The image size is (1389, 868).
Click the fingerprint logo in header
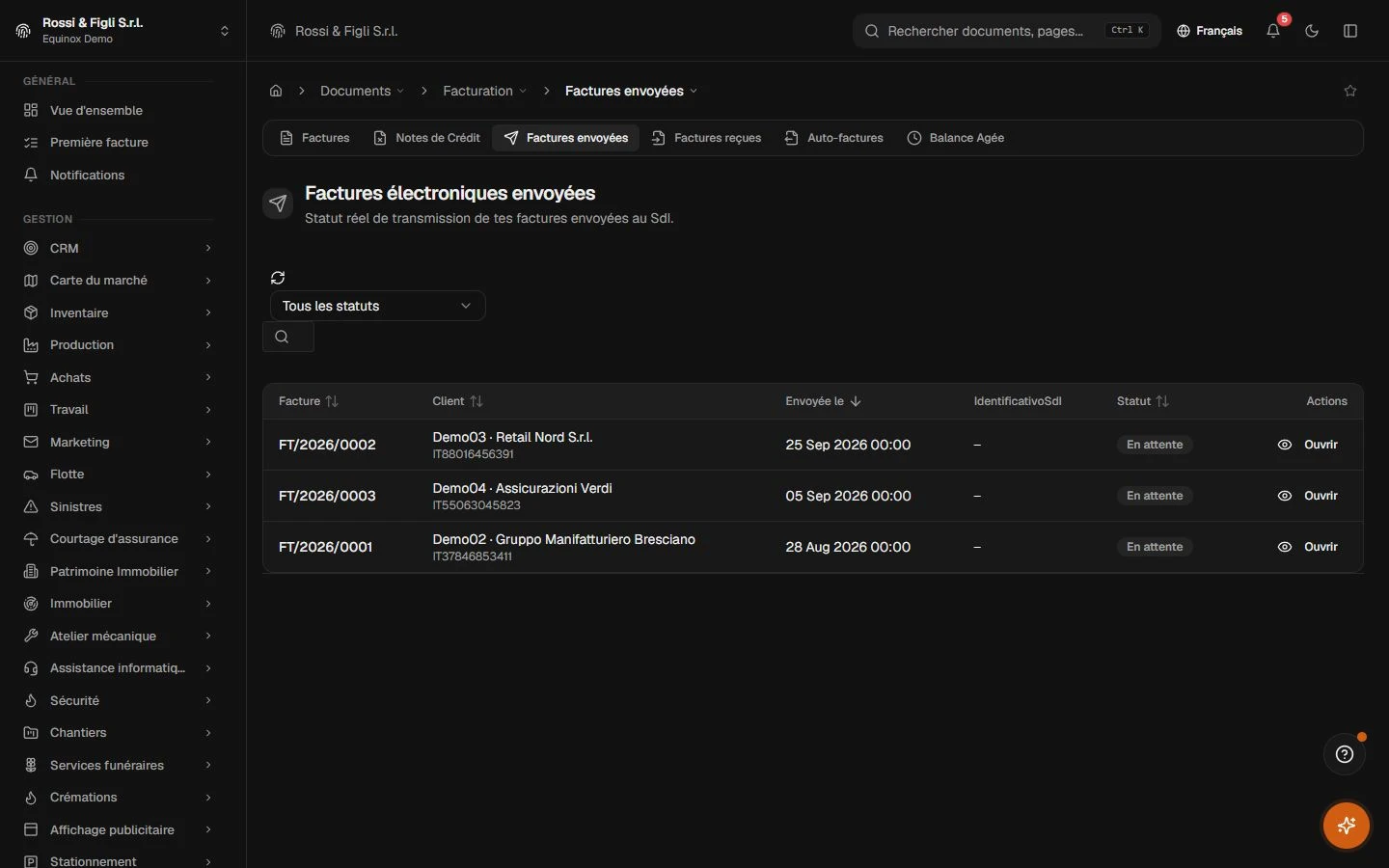[x=278, y=31]
